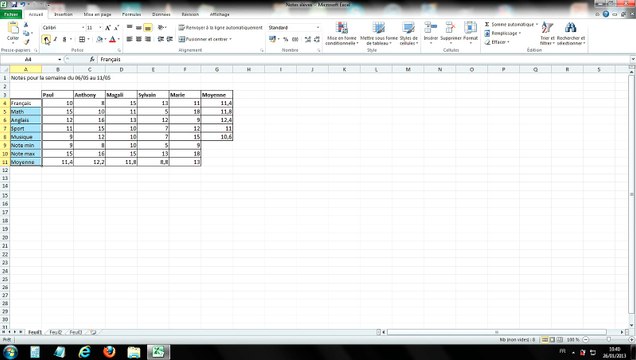Screen dimensions: 636x360
Task: Switch to the Mise en page tab
Action: click(97, 14)
